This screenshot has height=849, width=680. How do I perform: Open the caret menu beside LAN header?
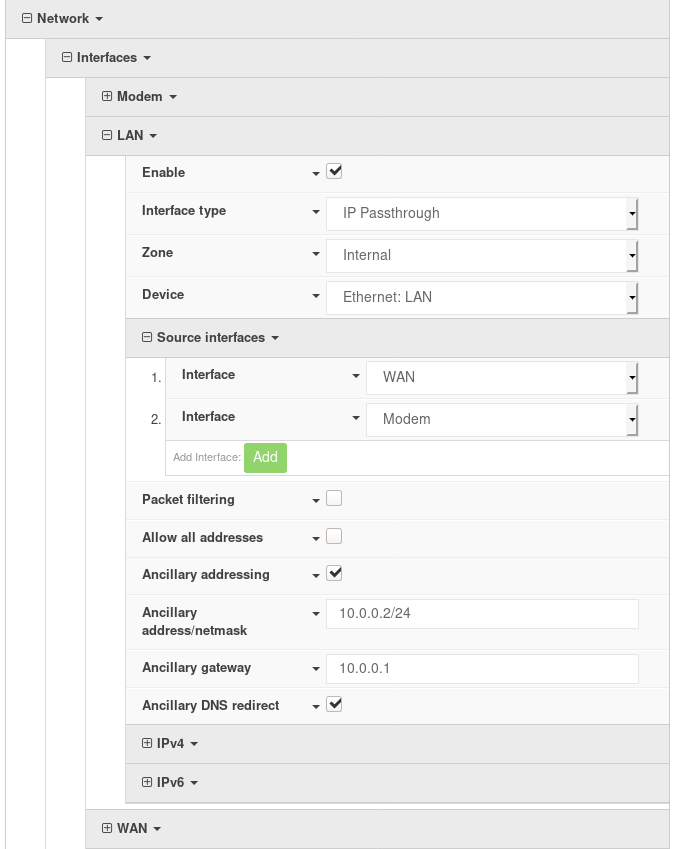[153, 136]
